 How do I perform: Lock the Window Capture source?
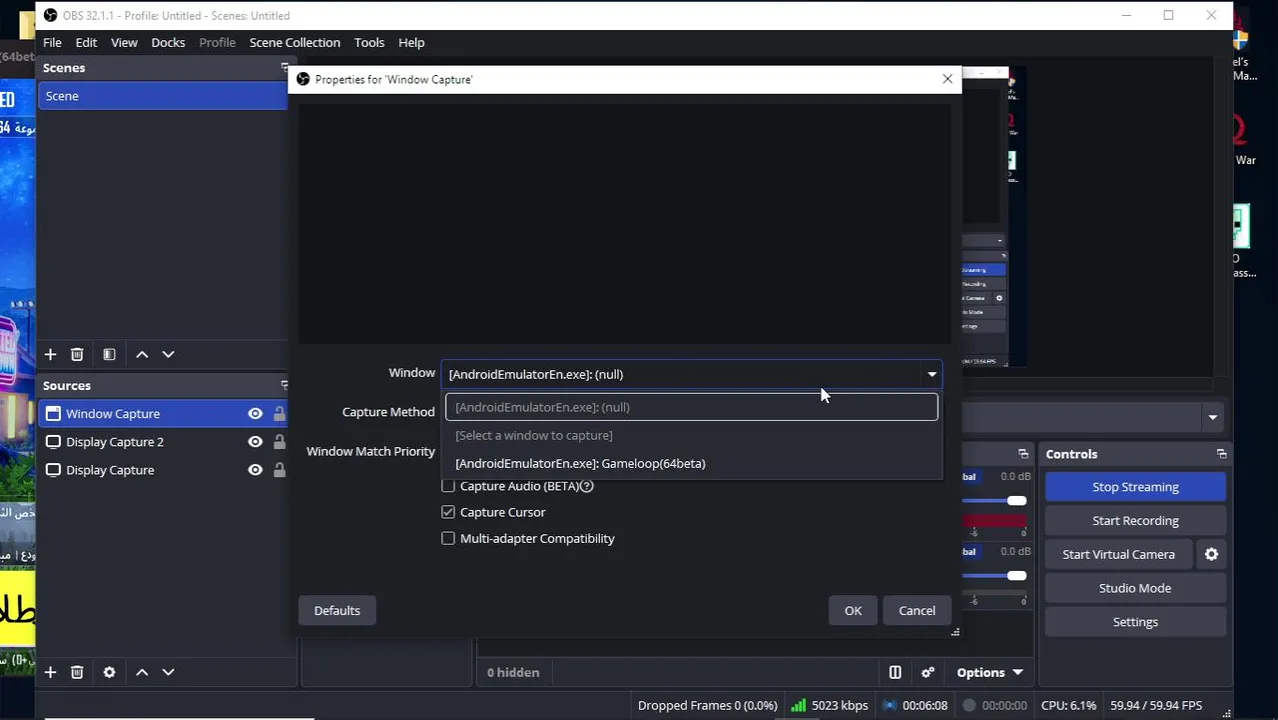pos(279,413)
